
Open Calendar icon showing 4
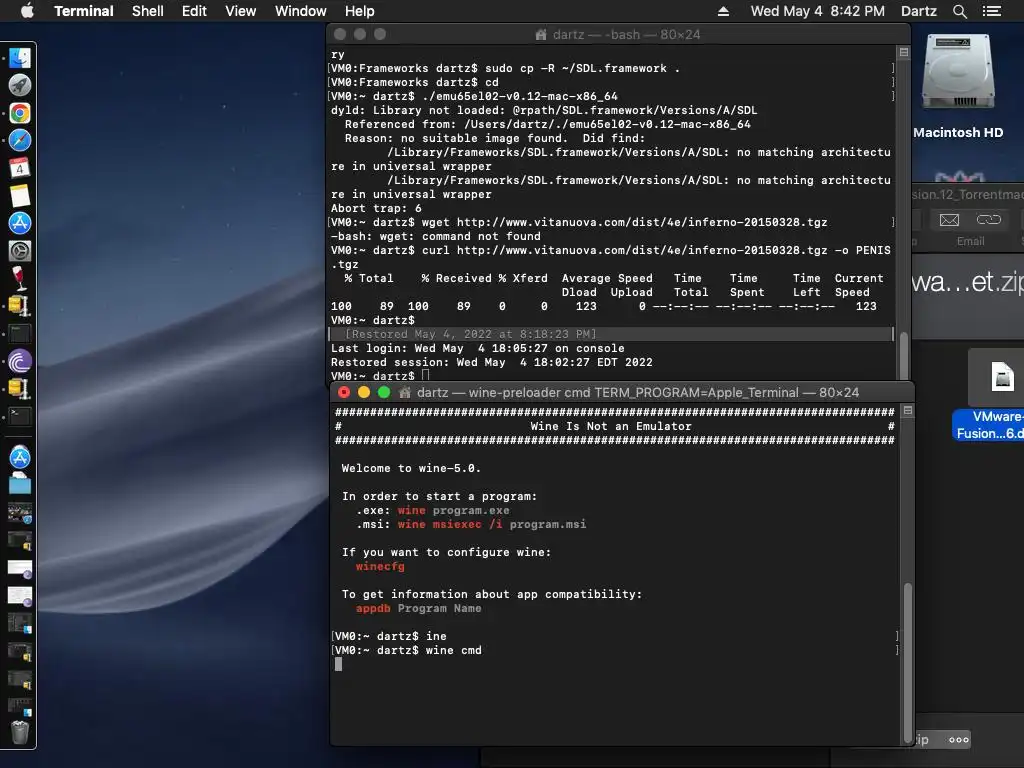20,168
